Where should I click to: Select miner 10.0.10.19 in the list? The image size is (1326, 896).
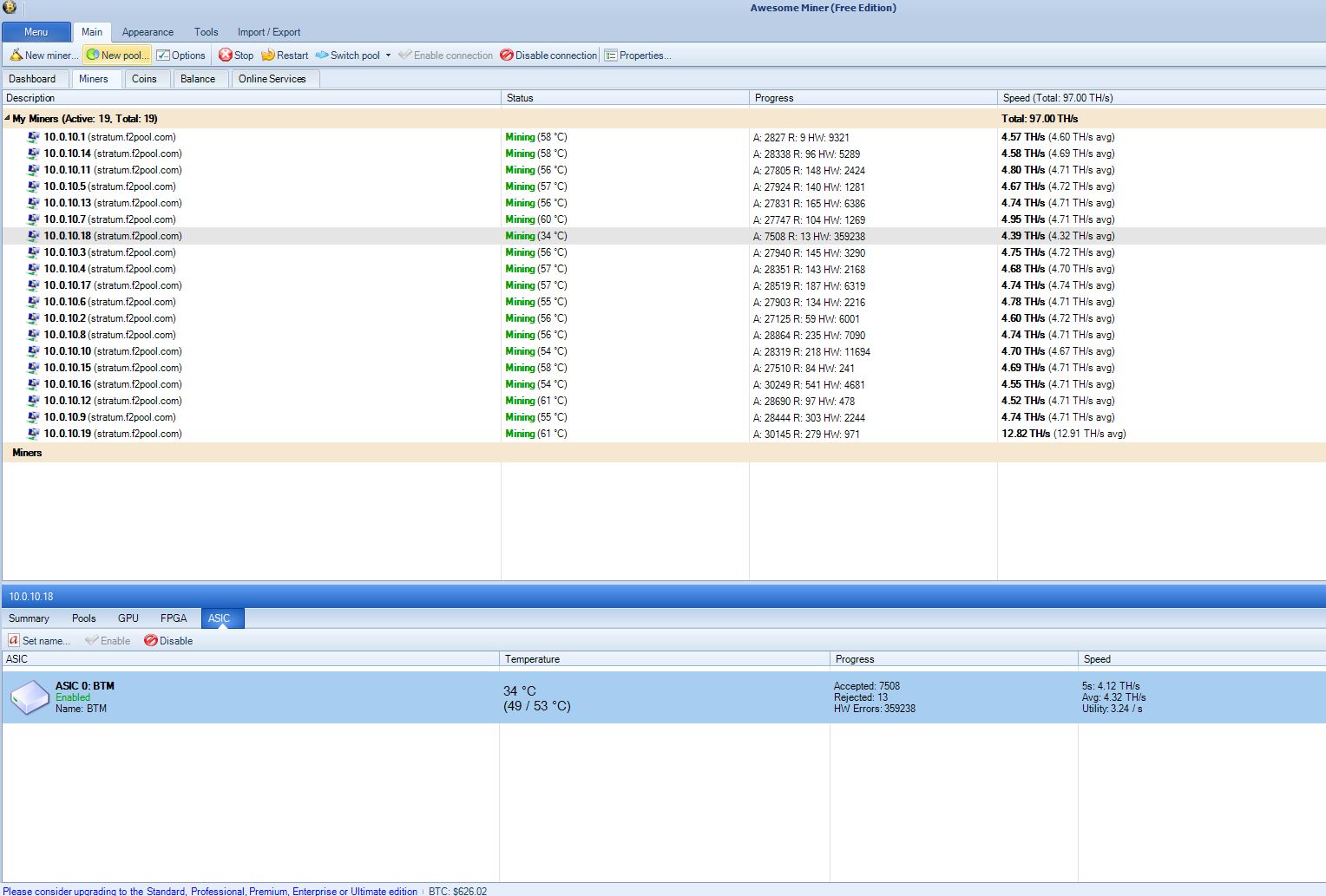[x=113, y=434]
